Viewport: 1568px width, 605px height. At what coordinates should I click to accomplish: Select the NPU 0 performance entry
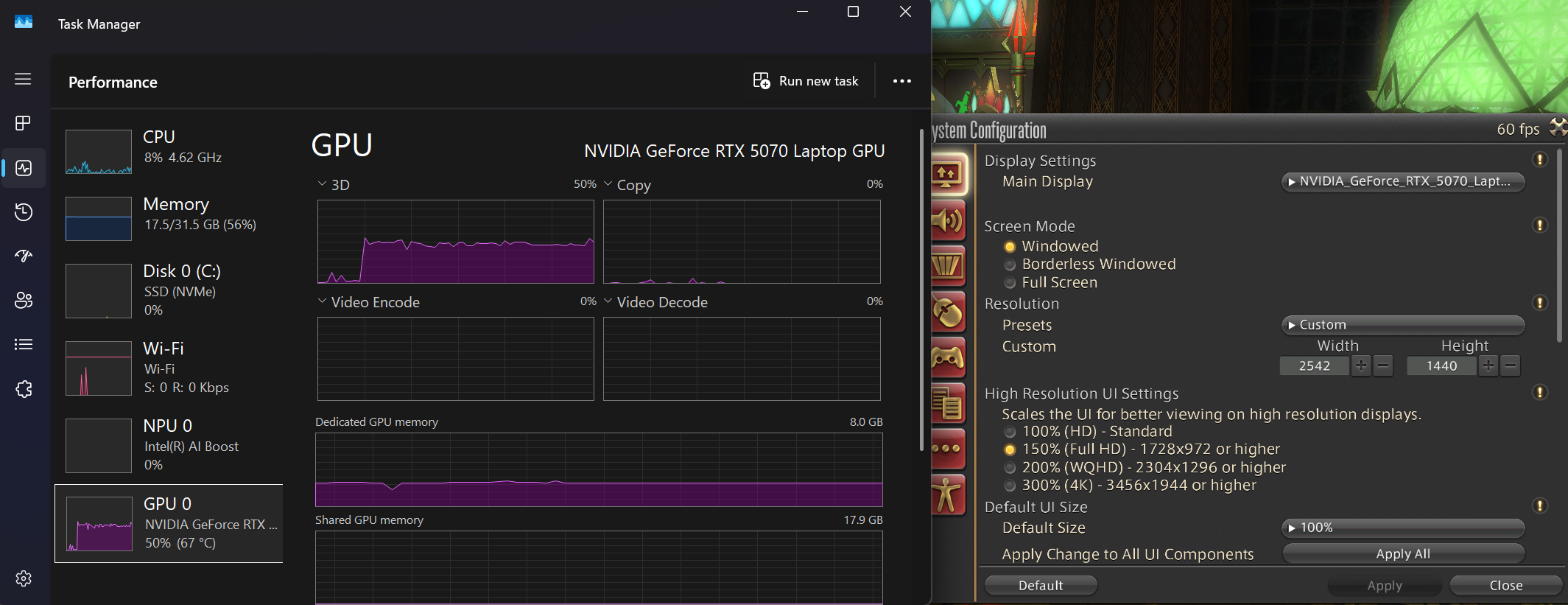point(169,446)
